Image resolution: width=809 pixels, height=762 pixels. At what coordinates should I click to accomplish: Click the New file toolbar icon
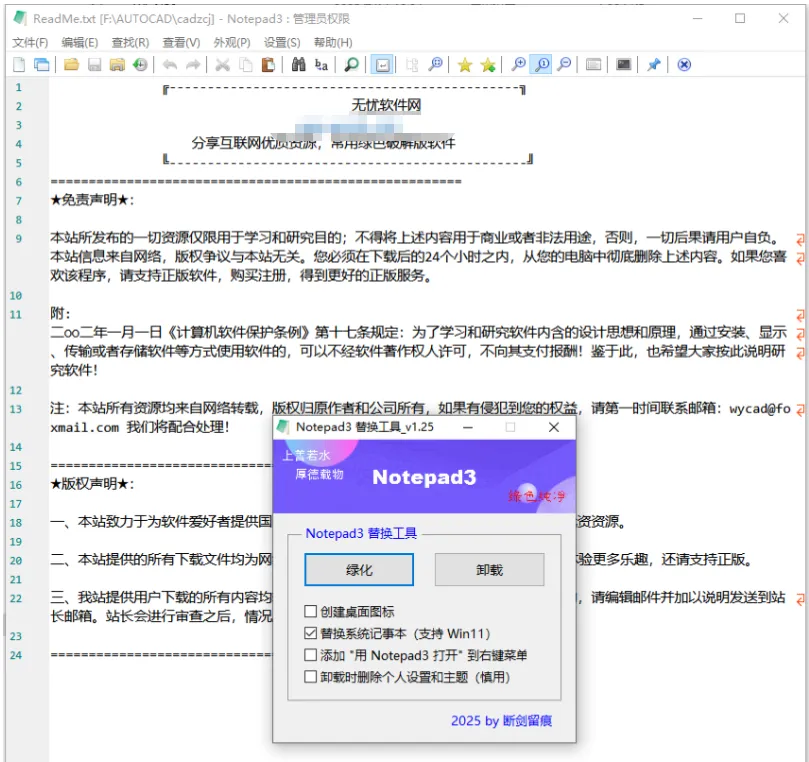pyautogui.click(x=19, y=64)
